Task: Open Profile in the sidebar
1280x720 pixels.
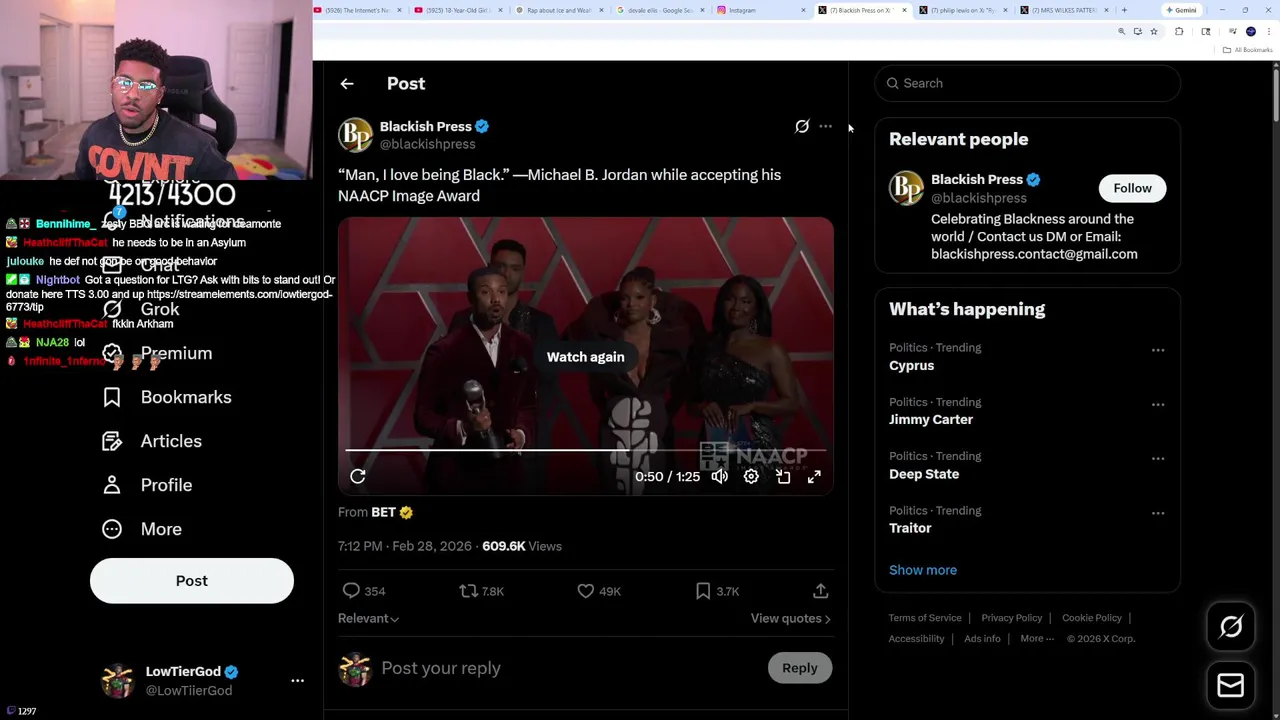Action: [147, 485]
